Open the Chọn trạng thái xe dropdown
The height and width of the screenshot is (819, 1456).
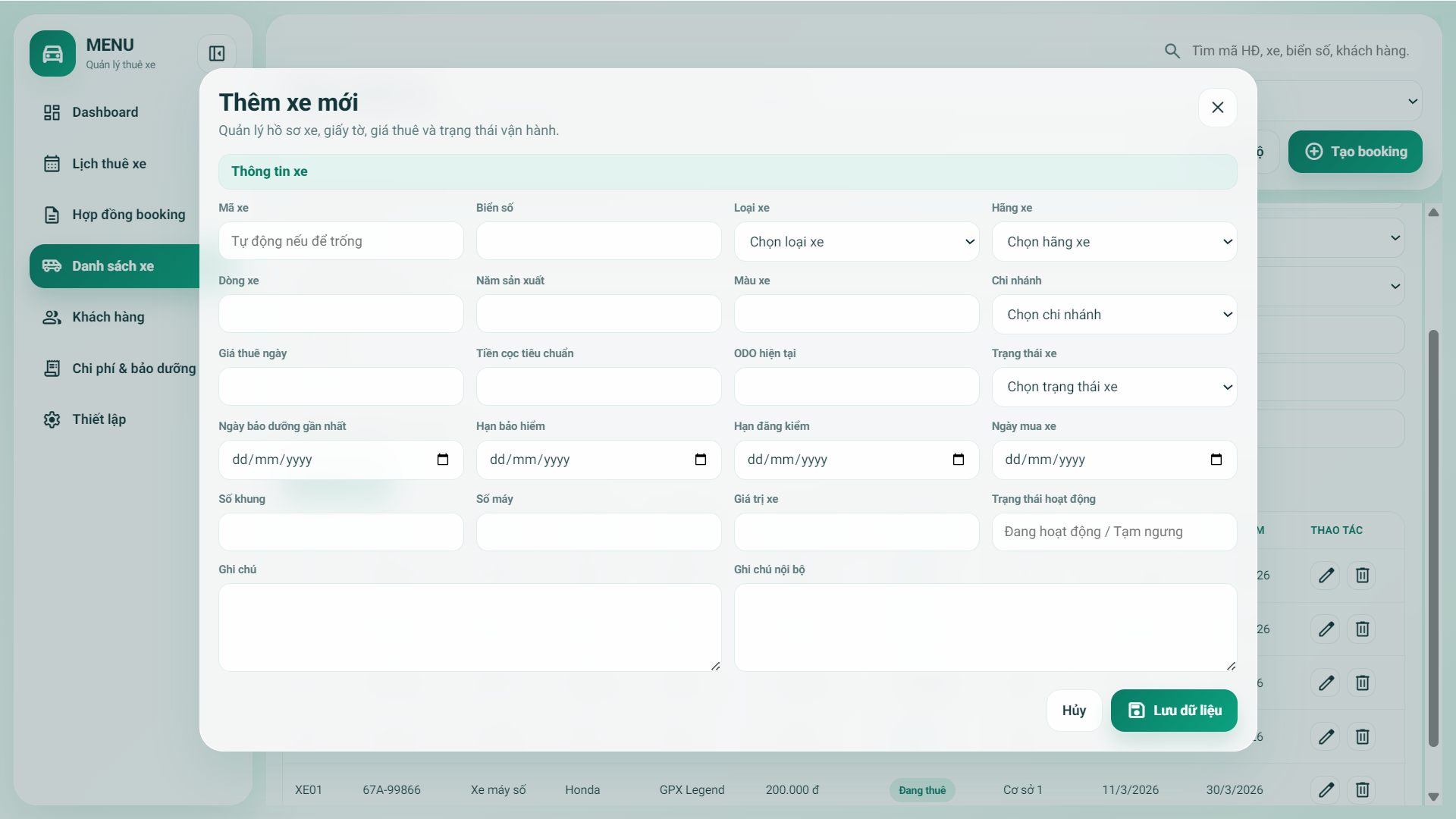tap(1114, 387)
